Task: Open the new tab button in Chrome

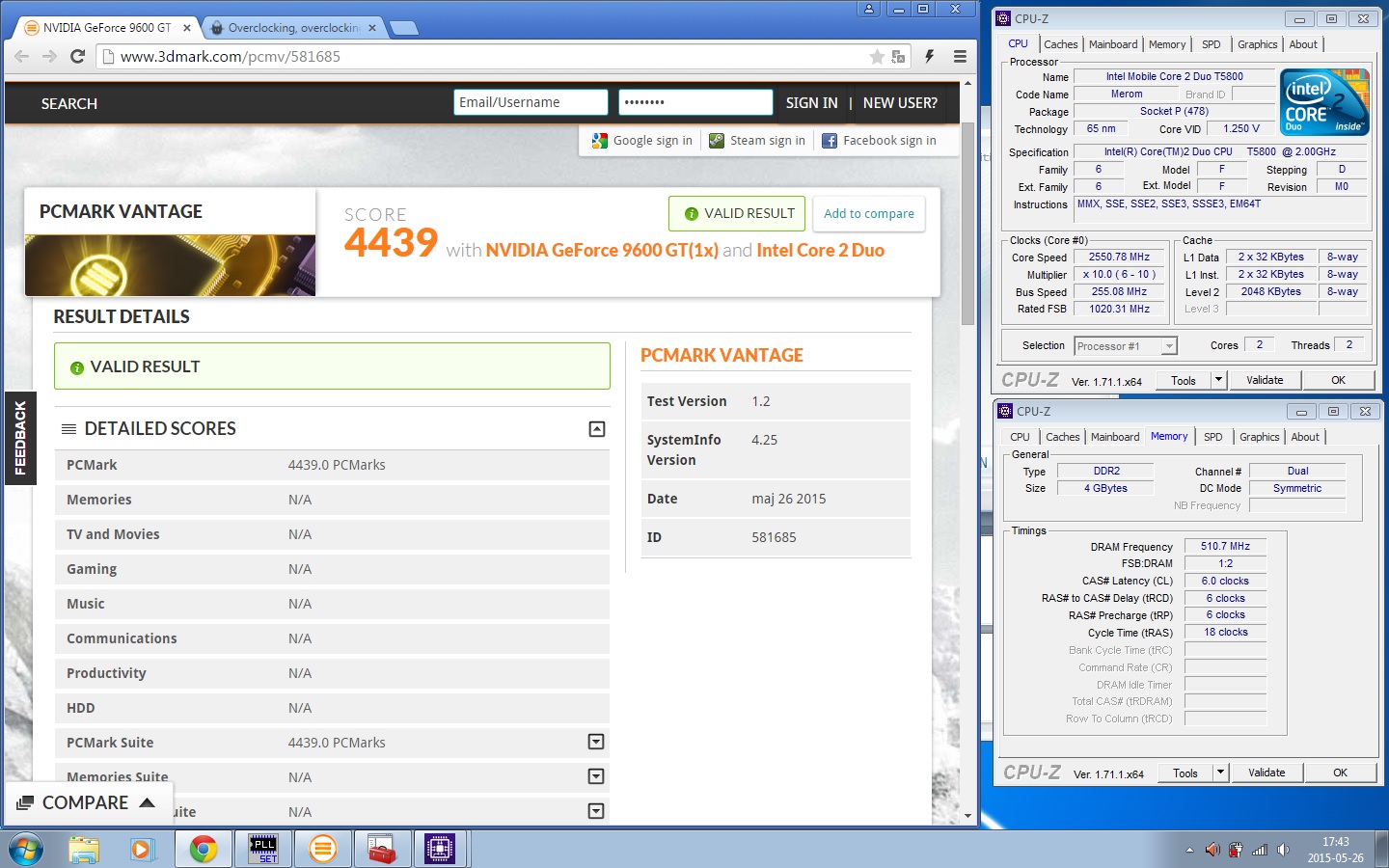Action: click(x=402, y=28)
